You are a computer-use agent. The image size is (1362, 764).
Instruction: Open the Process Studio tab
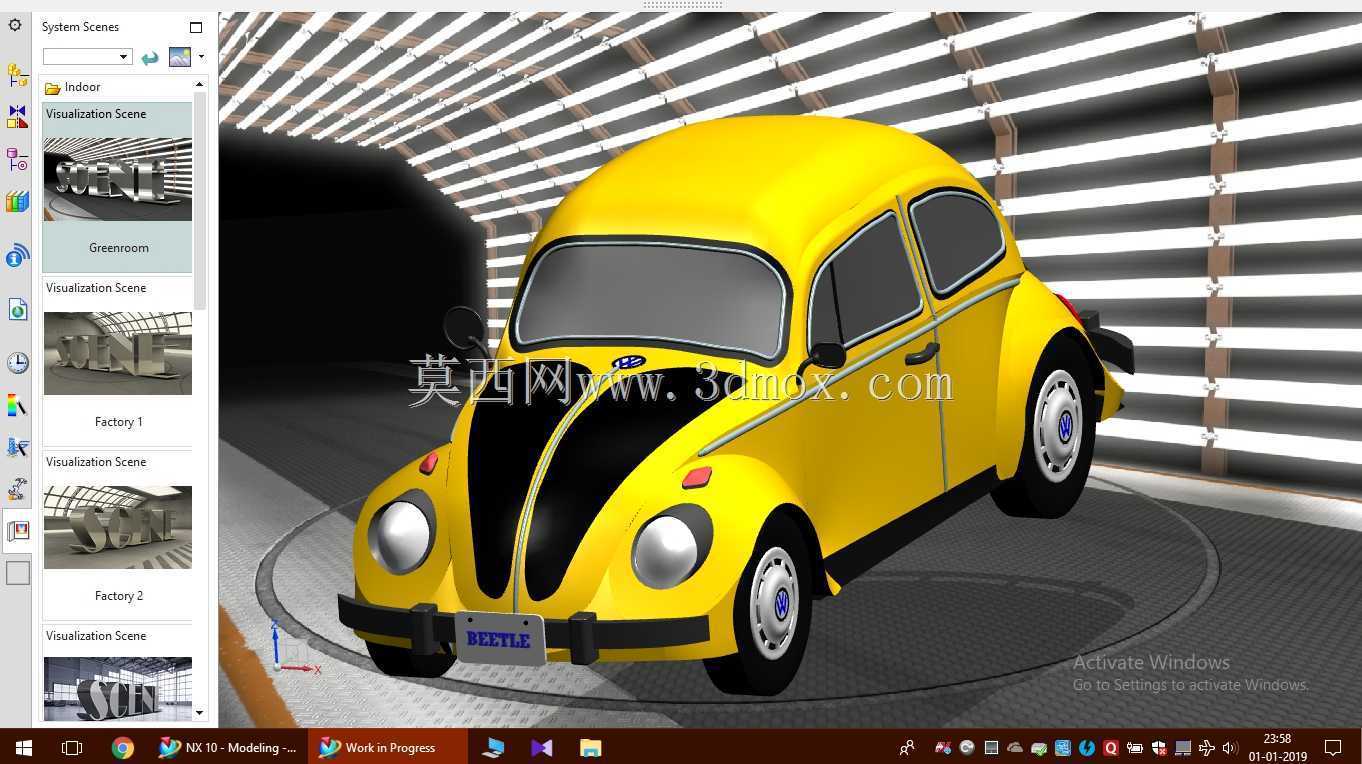(17, 447)
